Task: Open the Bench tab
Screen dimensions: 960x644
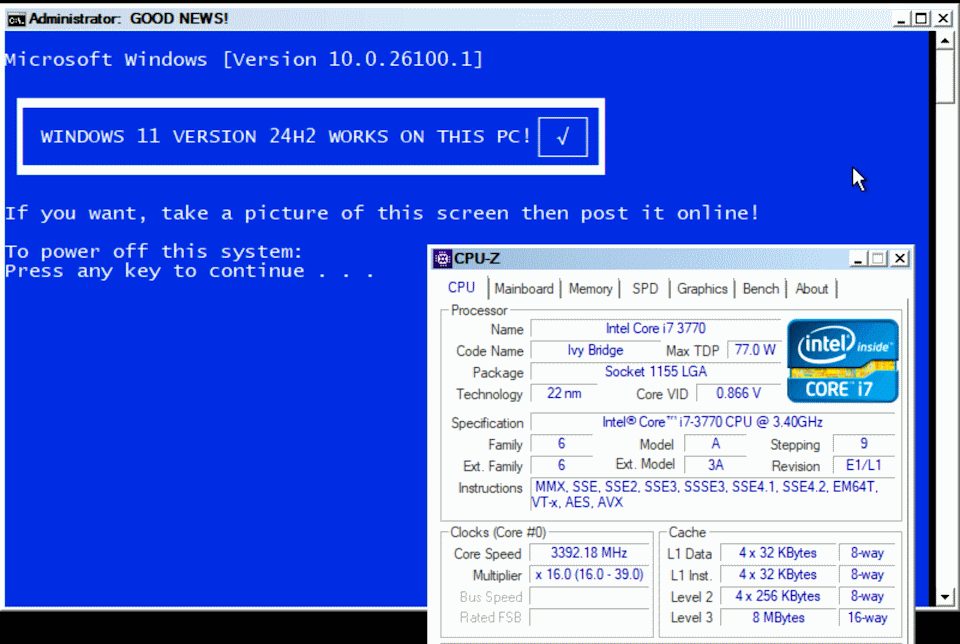Action: [x=761, y=289]
